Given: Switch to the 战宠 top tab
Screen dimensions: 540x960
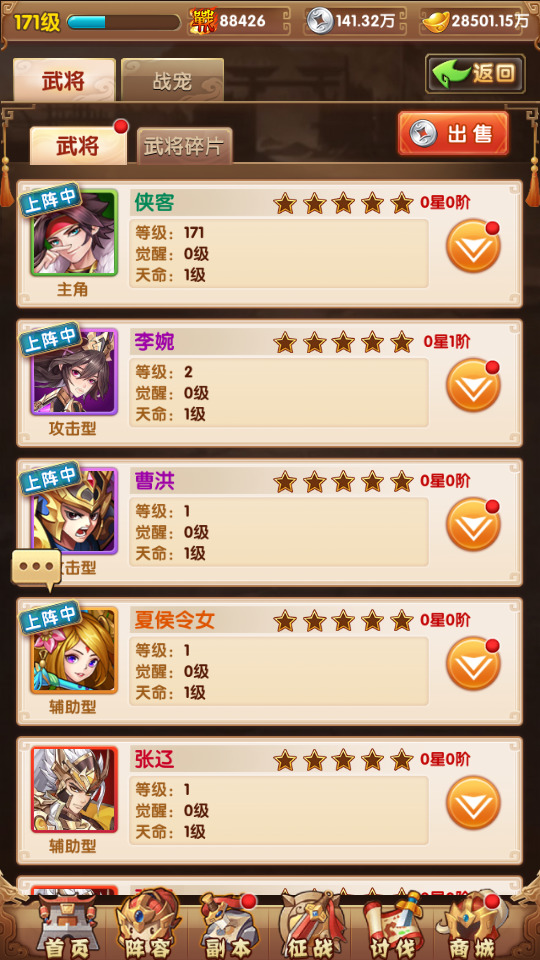Looking at the screenshot, I should [172, 80].
